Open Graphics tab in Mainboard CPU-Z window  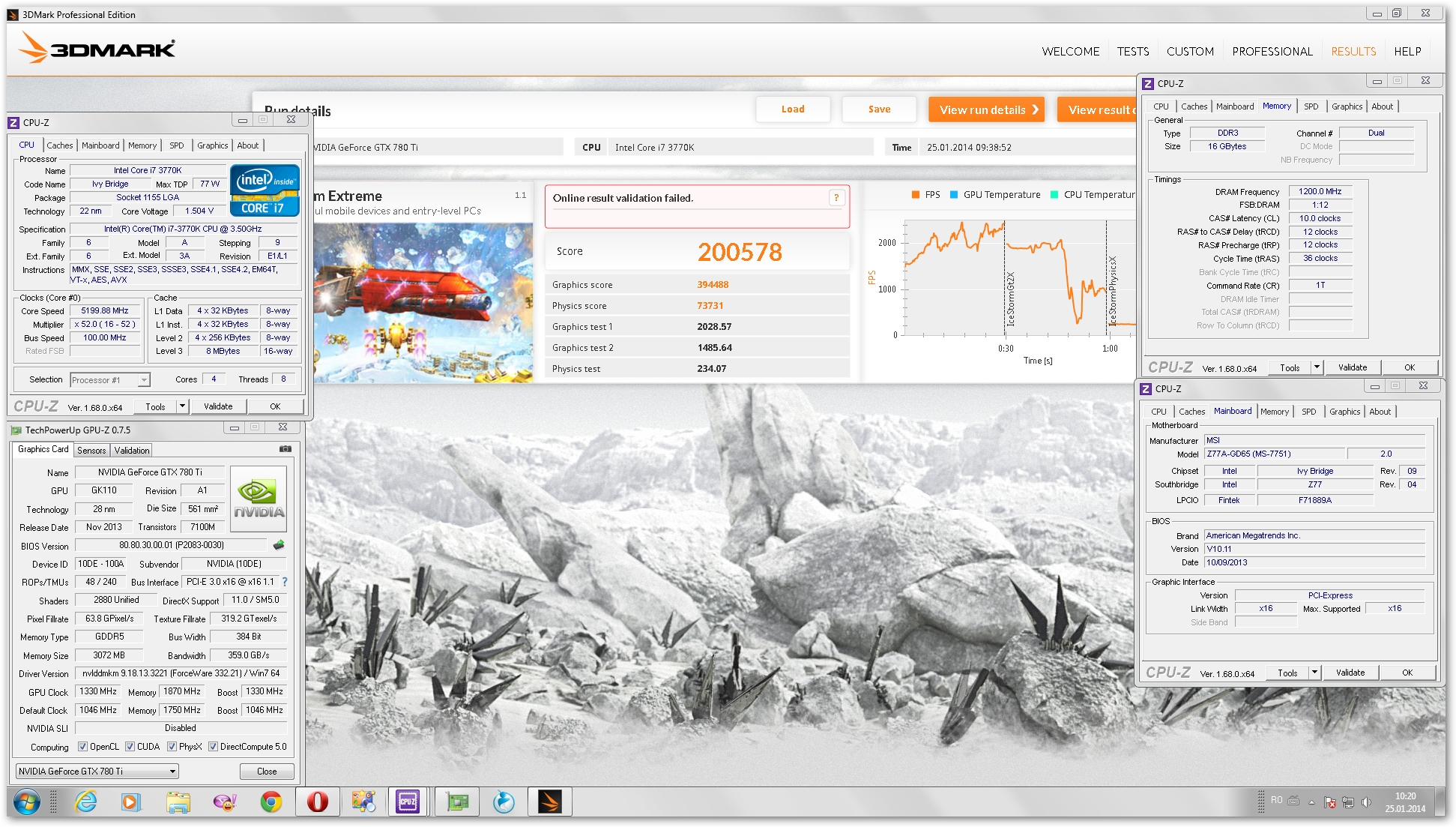coord(1344,412)
